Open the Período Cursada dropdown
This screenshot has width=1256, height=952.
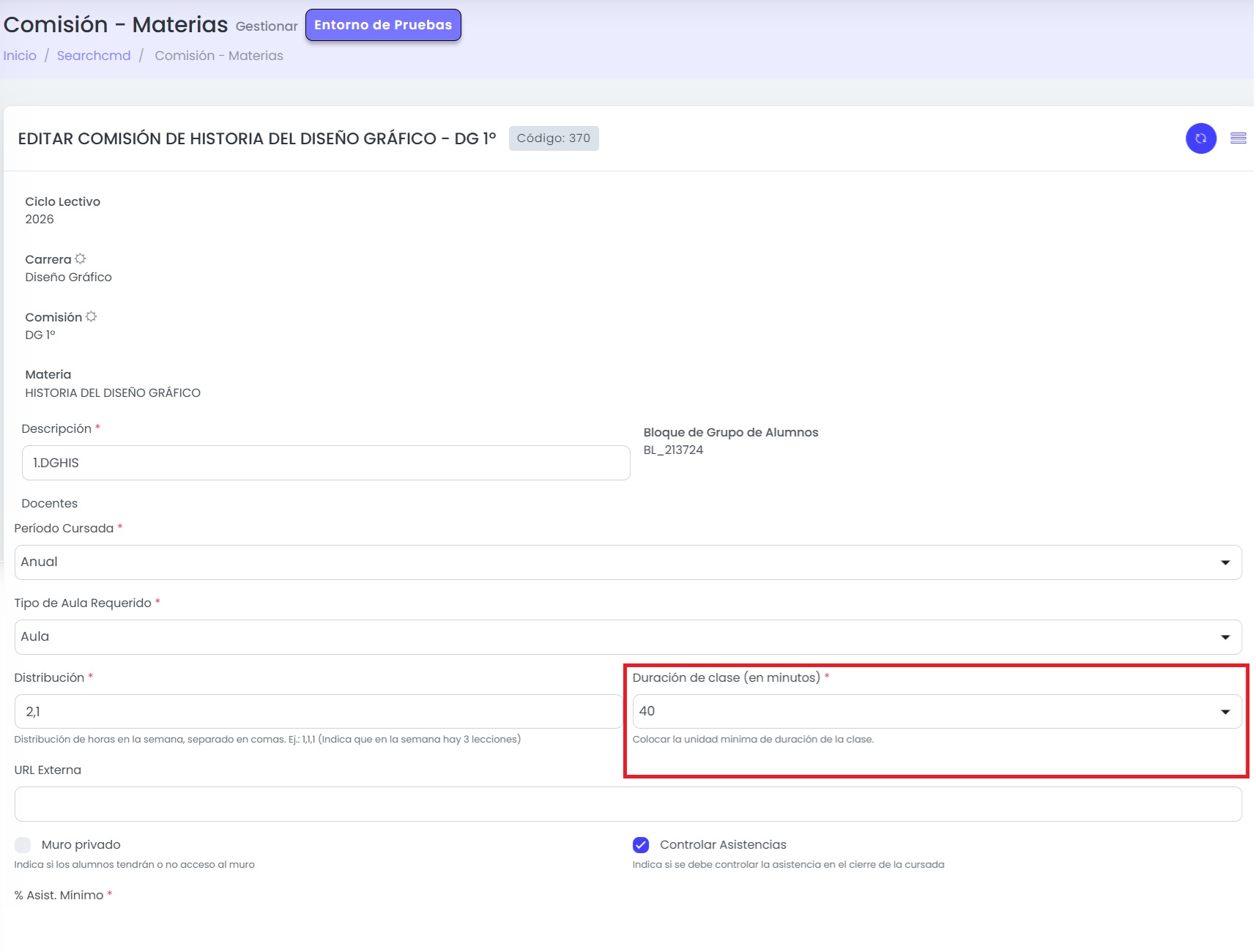point(628,562)
